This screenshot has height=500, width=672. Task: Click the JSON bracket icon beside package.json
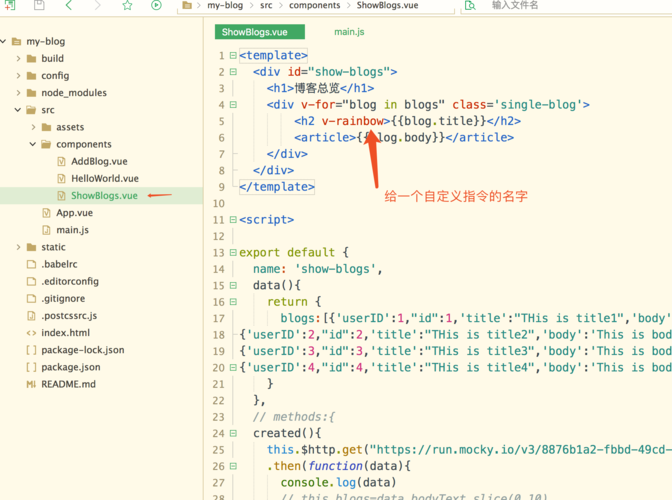[31, 367]
